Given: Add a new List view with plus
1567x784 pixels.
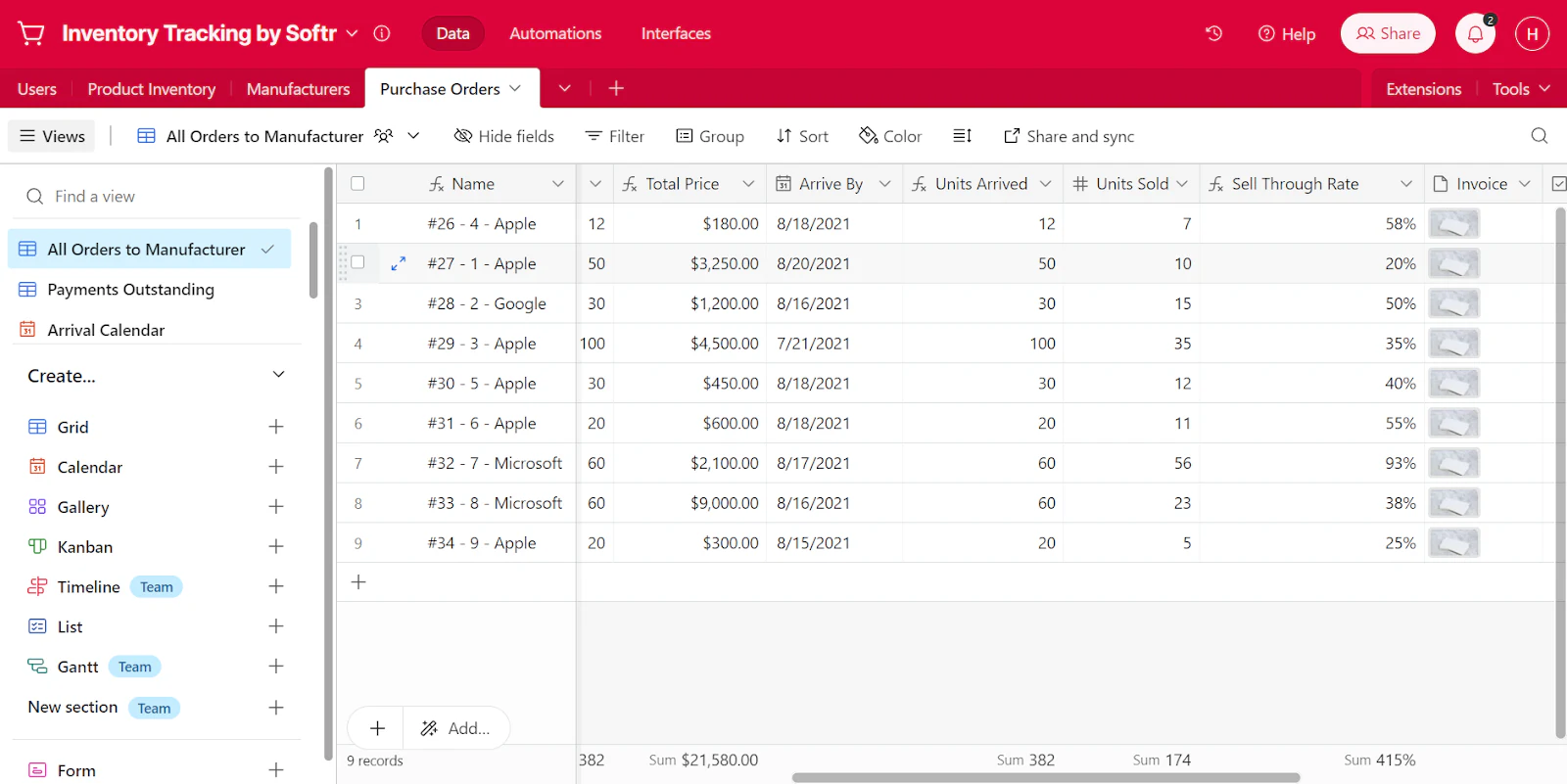Looking at the screenshot, I should [x=276, y=626].
